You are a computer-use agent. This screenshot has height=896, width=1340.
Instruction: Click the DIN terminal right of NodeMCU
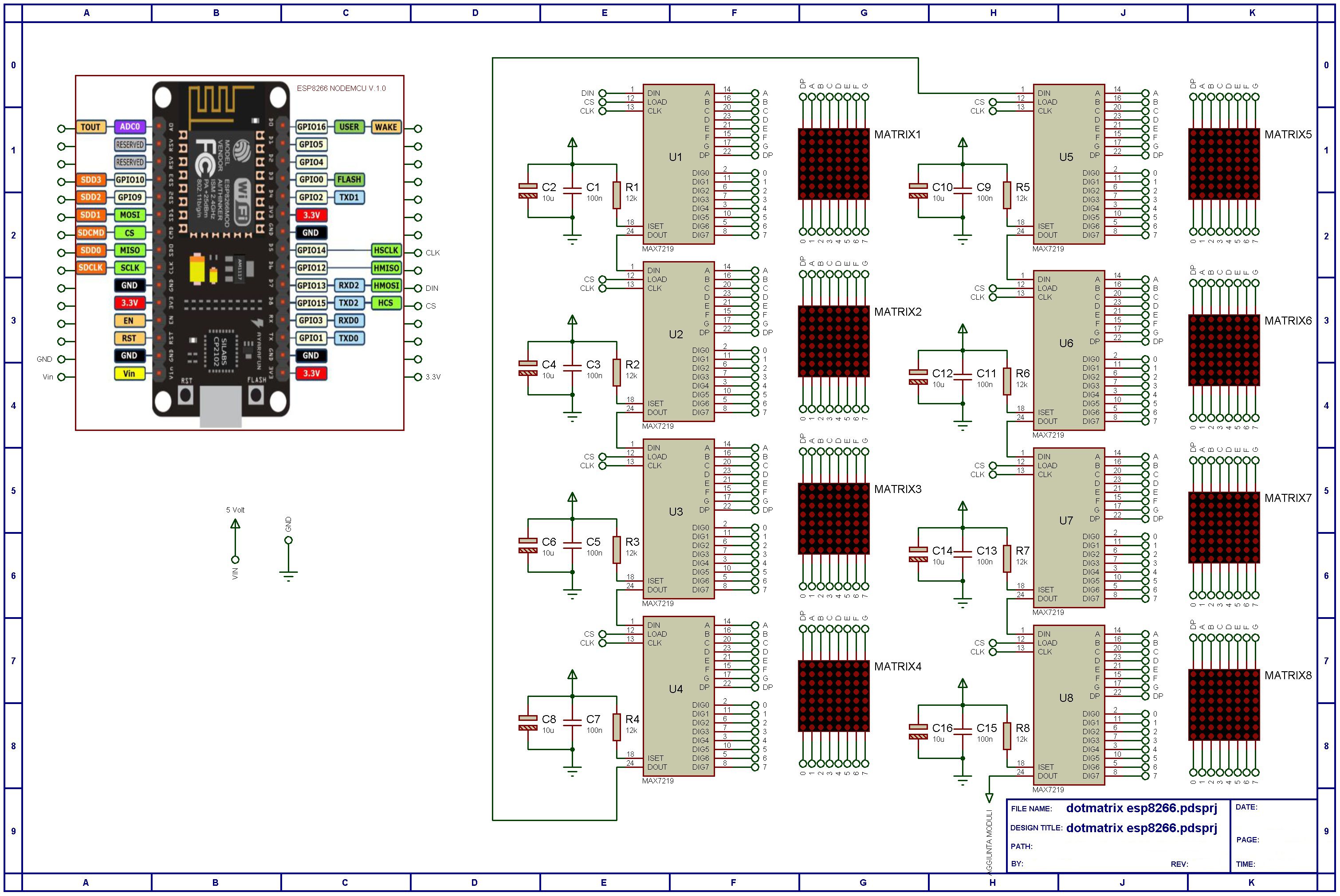click(418, 288)
